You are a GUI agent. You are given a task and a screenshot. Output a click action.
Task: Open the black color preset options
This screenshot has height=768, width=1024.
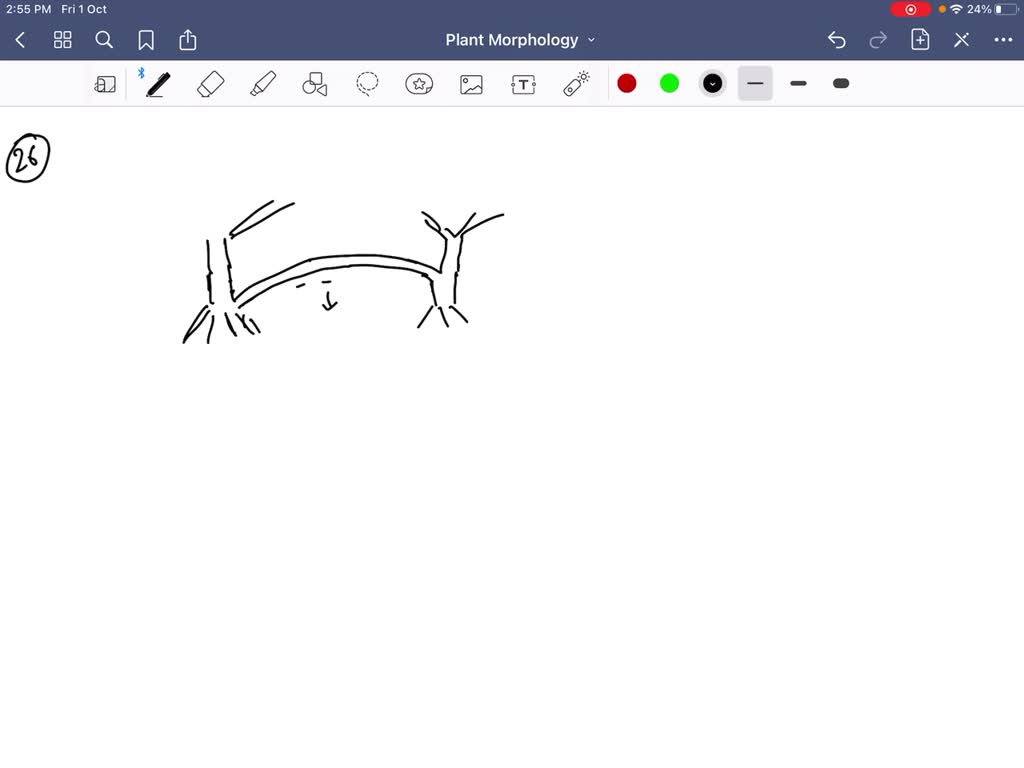coord(712,84)
